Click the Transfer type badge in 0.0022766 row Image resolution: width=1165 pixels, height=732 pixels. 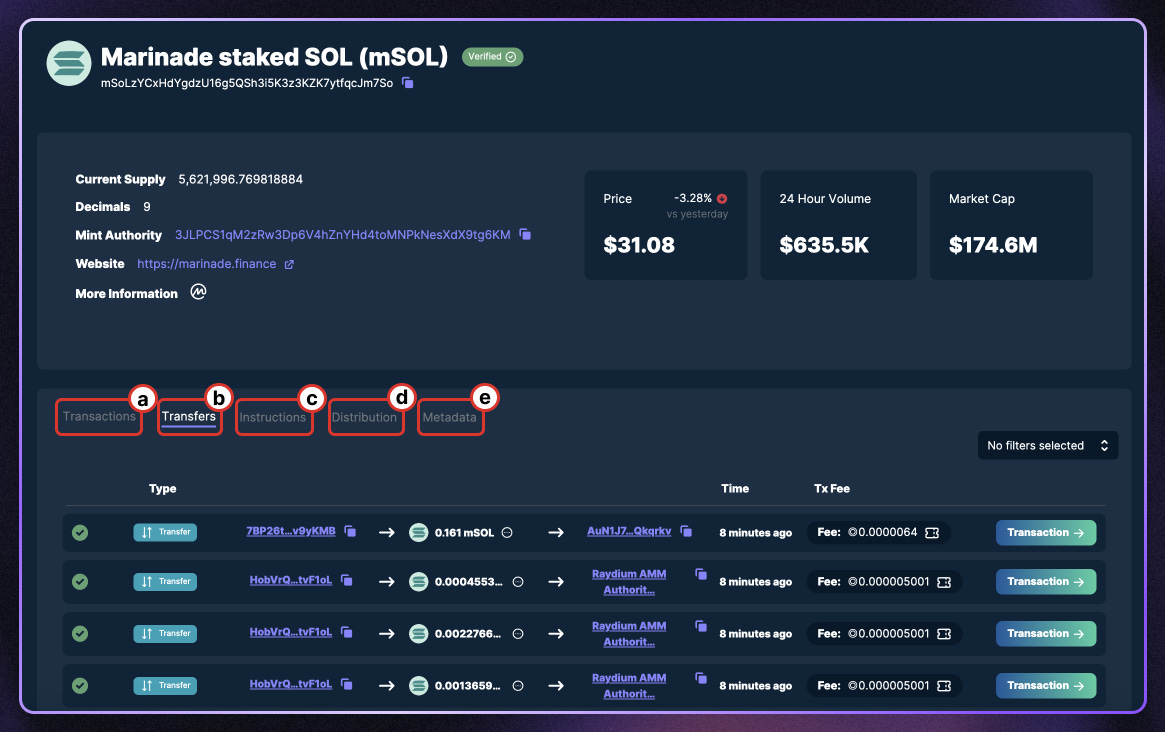coord(165,633)
